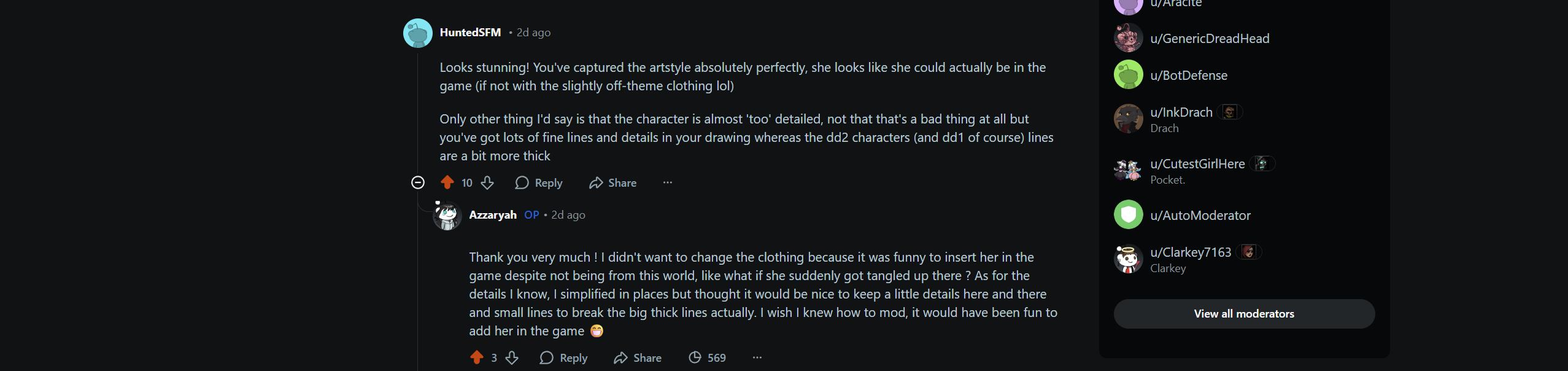Reply to Azzaryah's comment
The image size is (1568, 371).
tap(563, 357)
